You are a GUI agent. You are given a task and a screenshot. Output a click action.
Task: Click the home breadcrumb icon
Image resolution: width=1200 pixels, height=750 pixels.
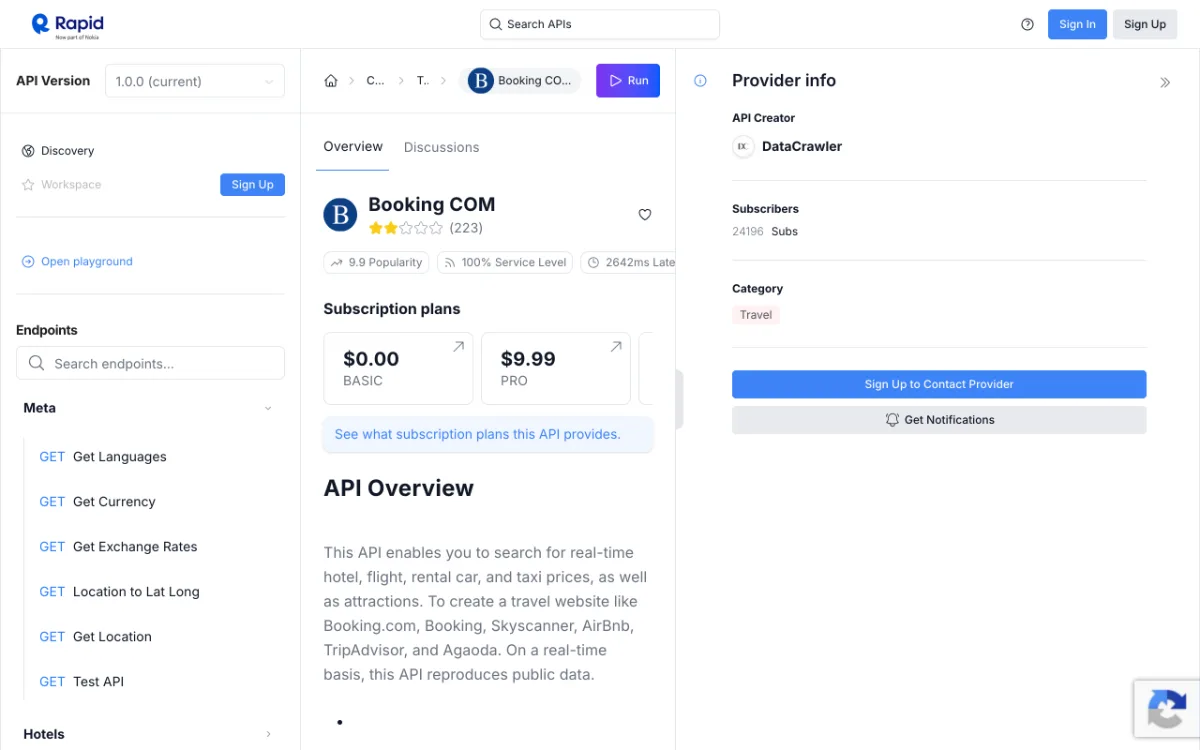click(331, 81)
